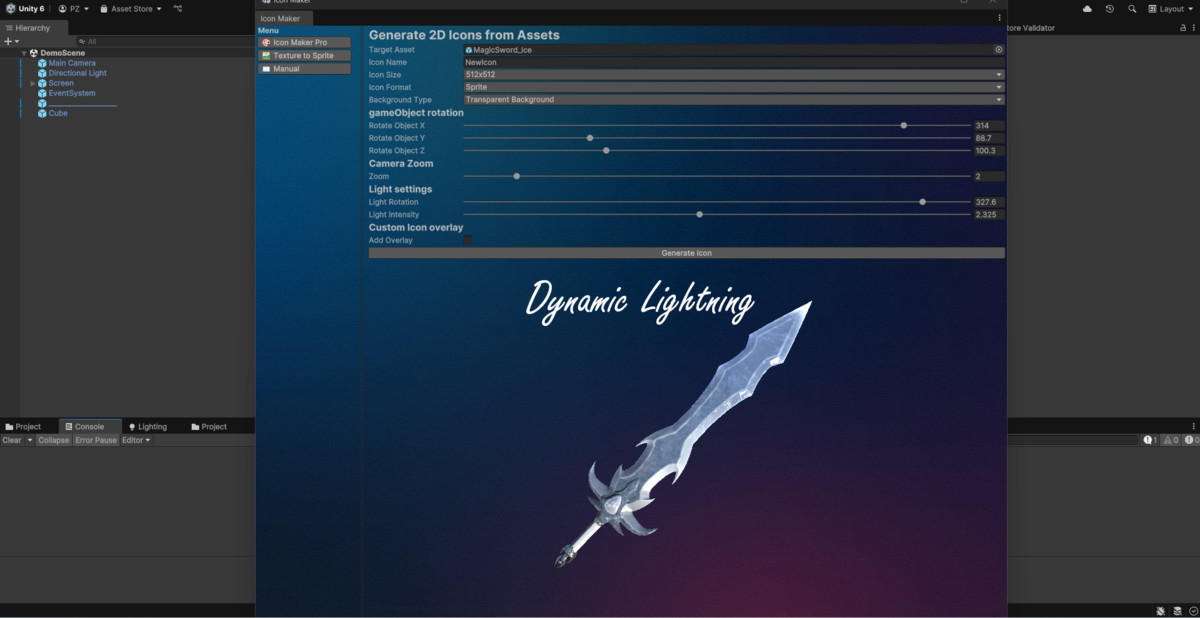This screenshot has height=618, width=1200.
Task: Click the Rotate Object X value 314
Action: click(x=989, y=126)
